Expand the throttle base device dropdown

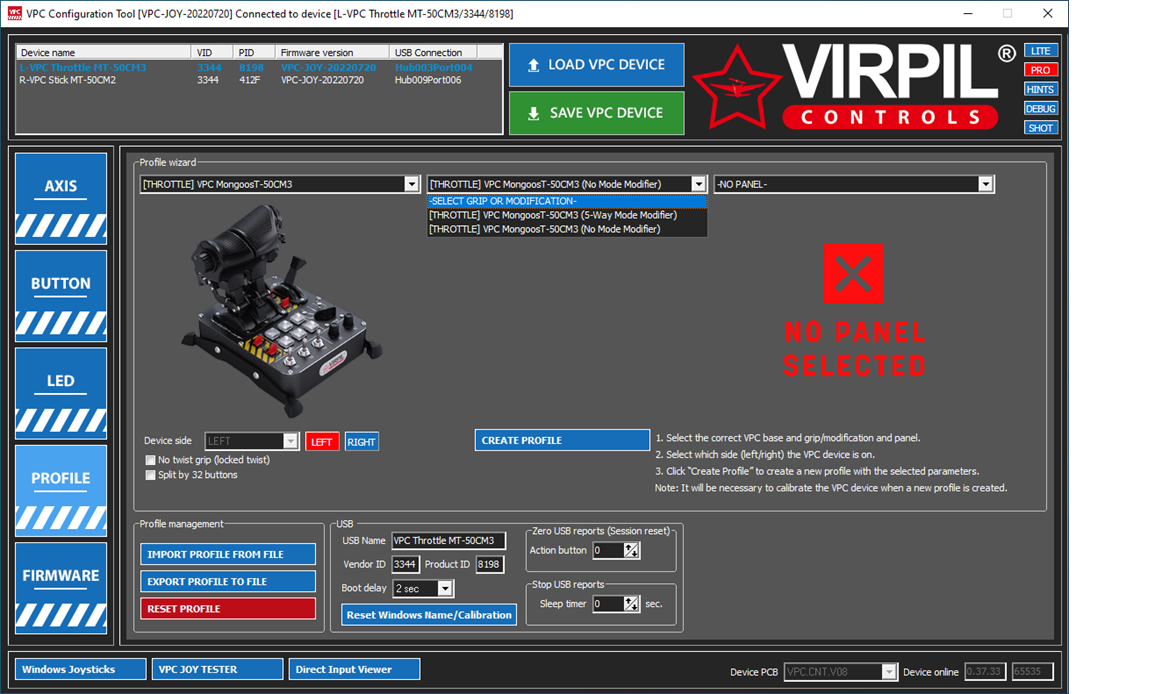coord(411,184)
